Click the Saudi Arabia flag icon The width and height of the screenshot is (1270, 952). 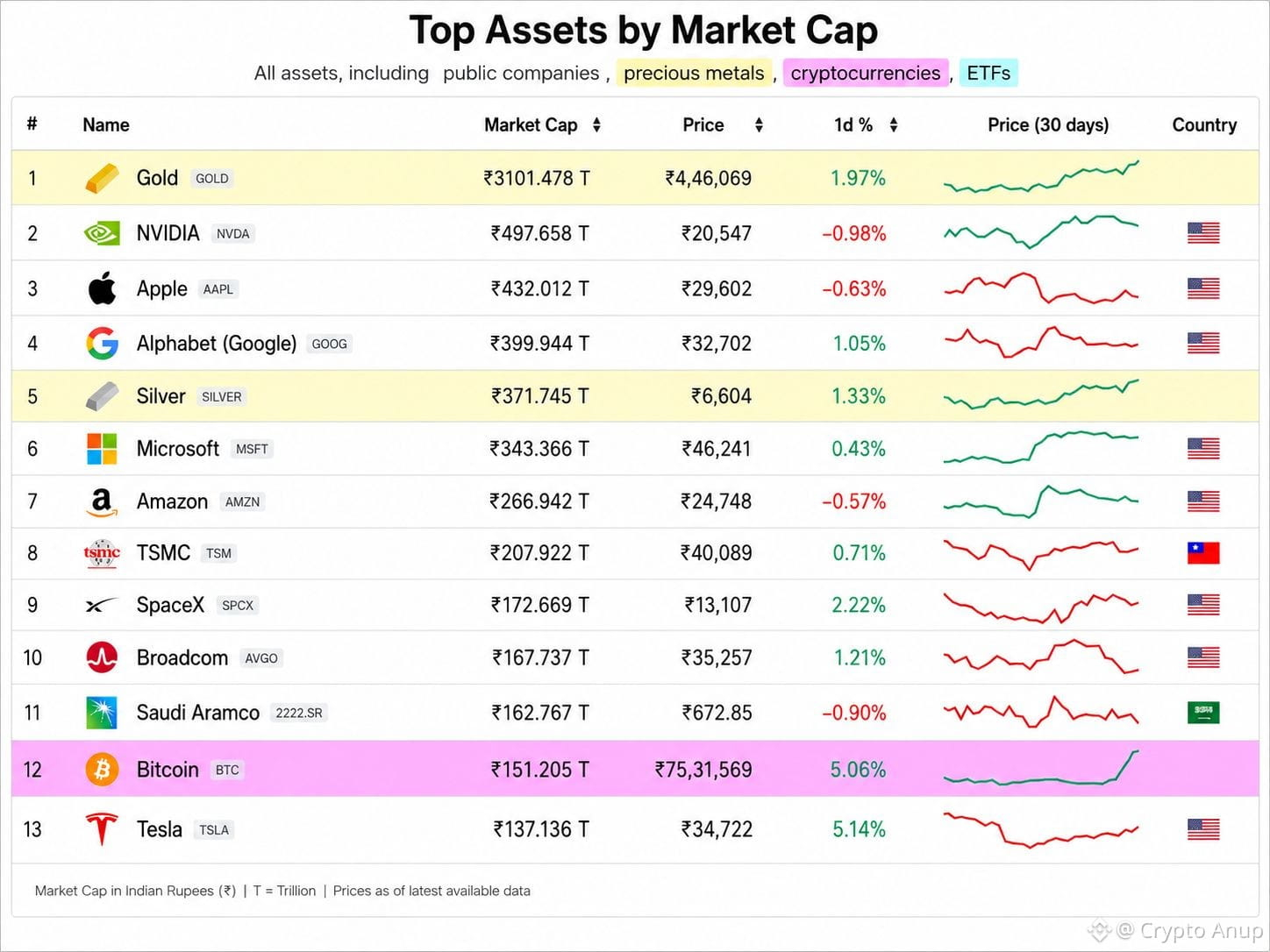coord(1203,713)
